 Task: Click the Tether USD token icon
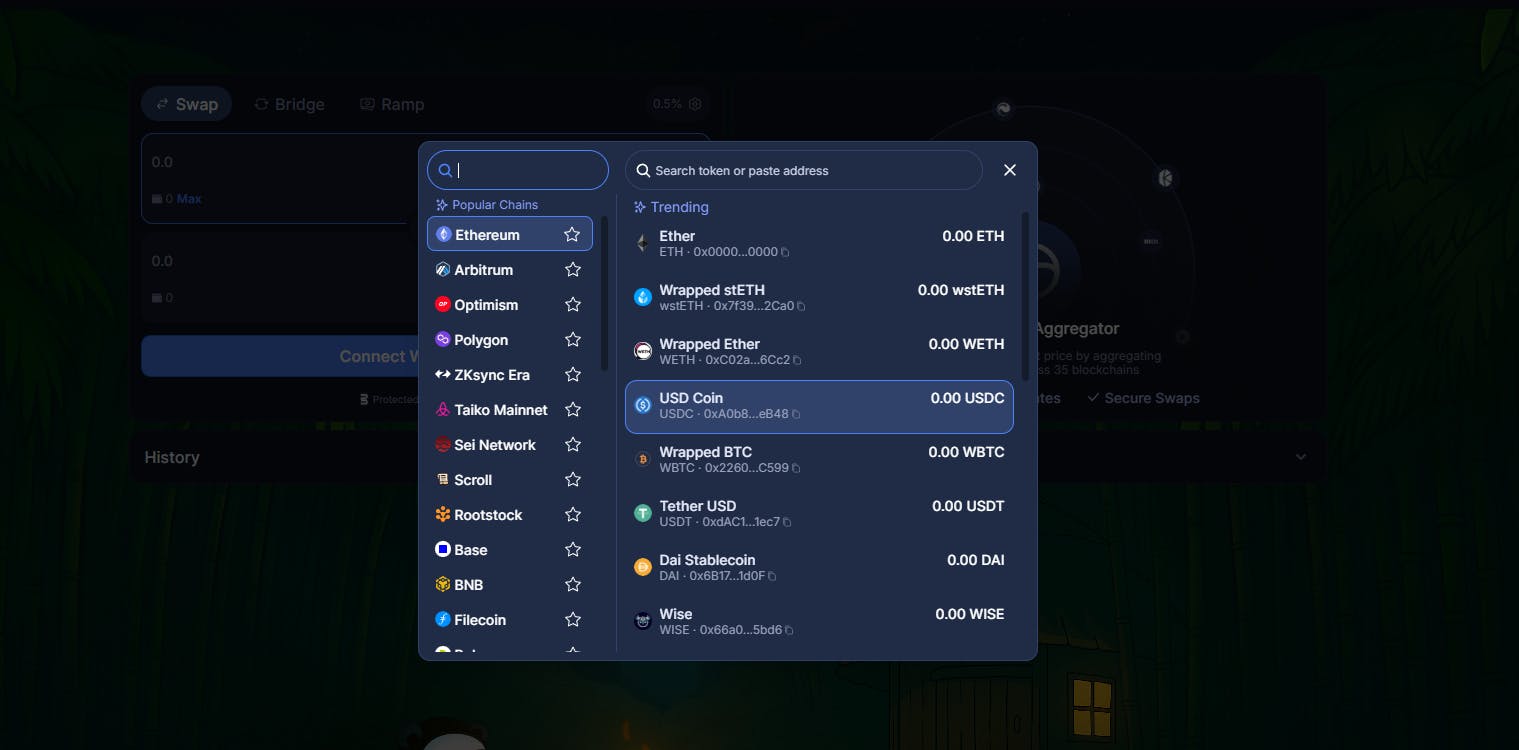pos(641,513)
